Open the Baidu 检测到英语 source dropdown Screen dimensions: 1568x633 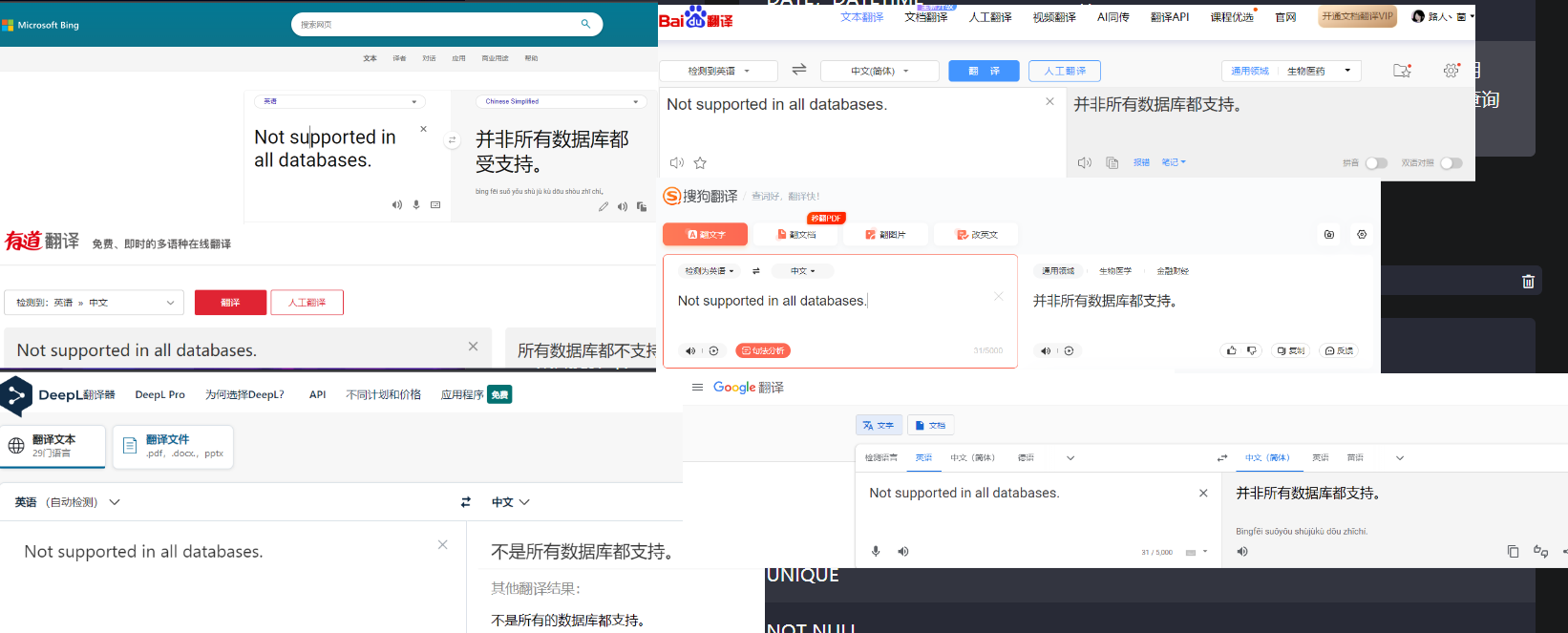coord(719,71)
